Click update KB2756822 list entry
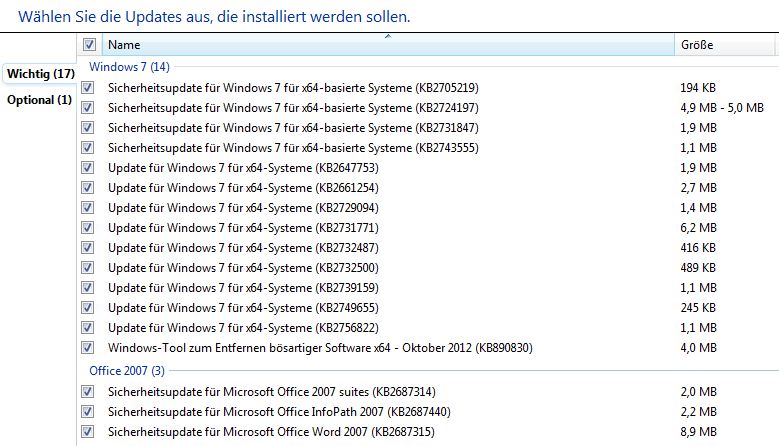The image size is (779, 446). (243, 328)
